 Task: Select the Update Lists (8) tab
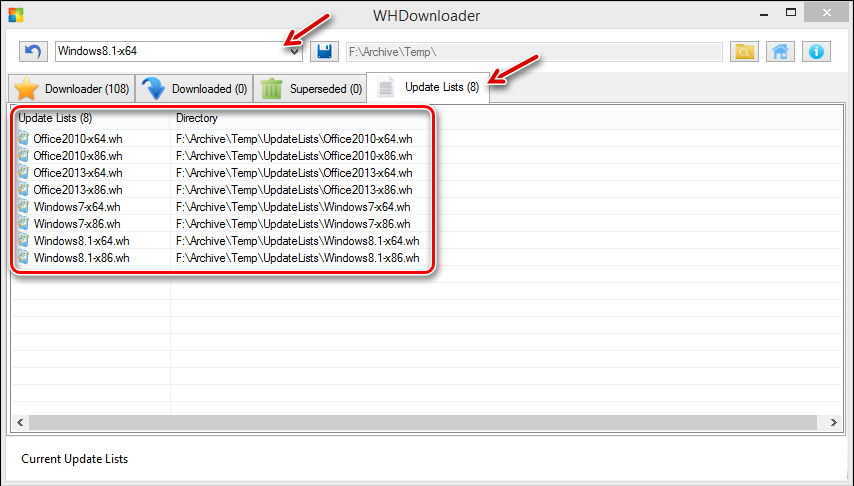tap(428, 87)
